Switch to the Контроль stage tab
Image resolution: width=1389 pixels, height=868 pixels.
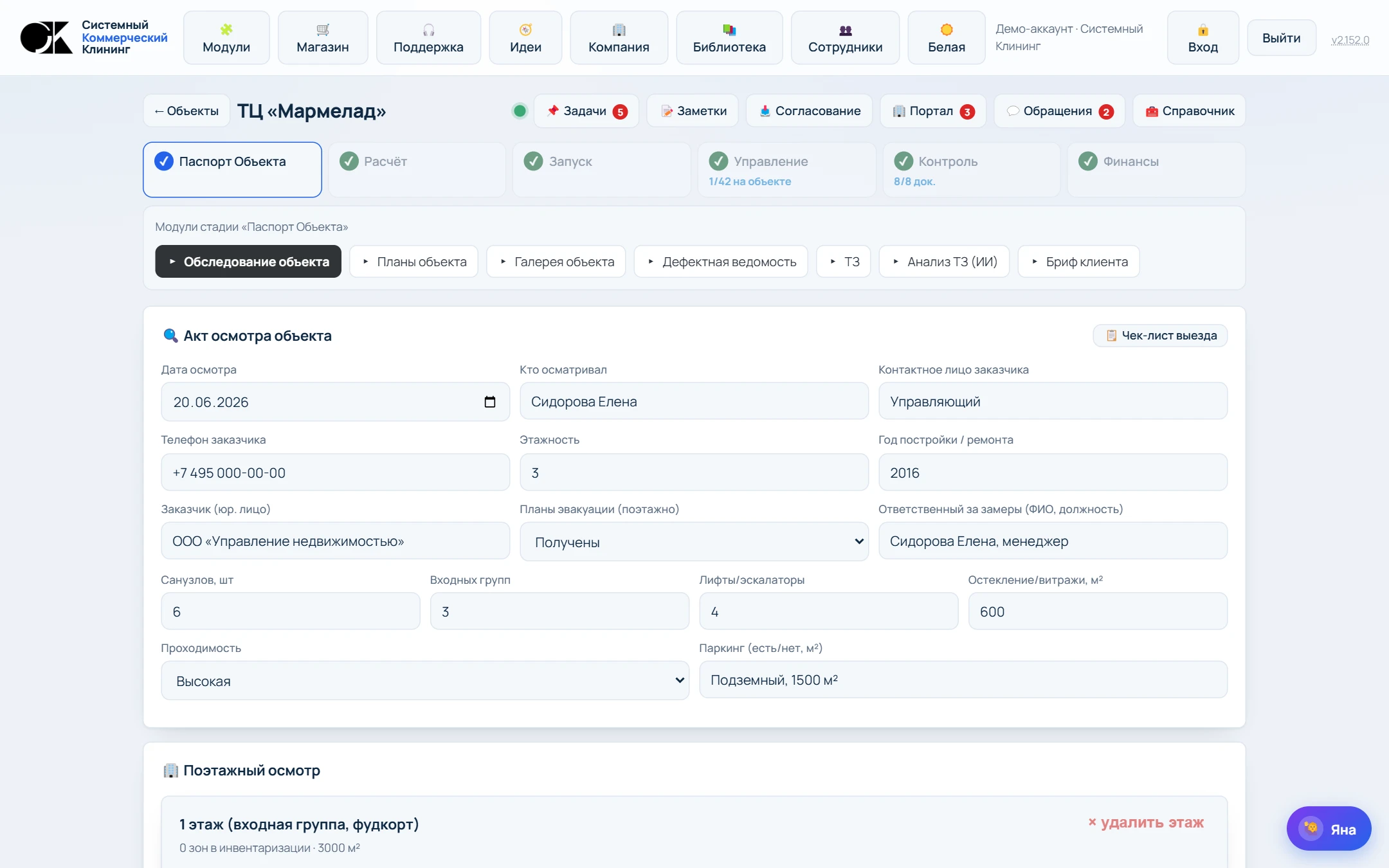pyautogui.click(x=972, y=170)
